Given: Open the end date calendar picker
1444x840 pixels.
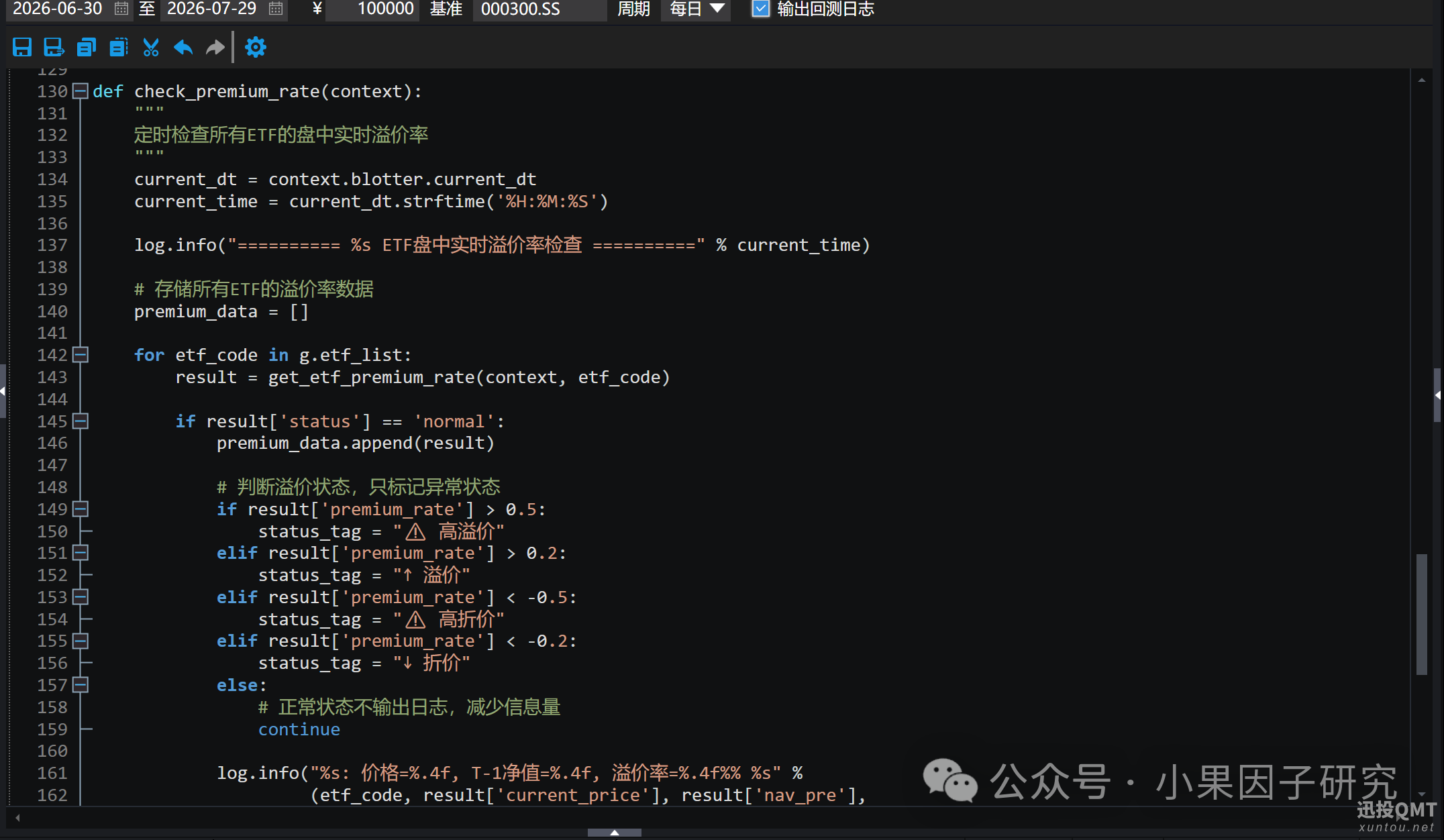Looking at the screenshot, I should (x=276, y=9).
